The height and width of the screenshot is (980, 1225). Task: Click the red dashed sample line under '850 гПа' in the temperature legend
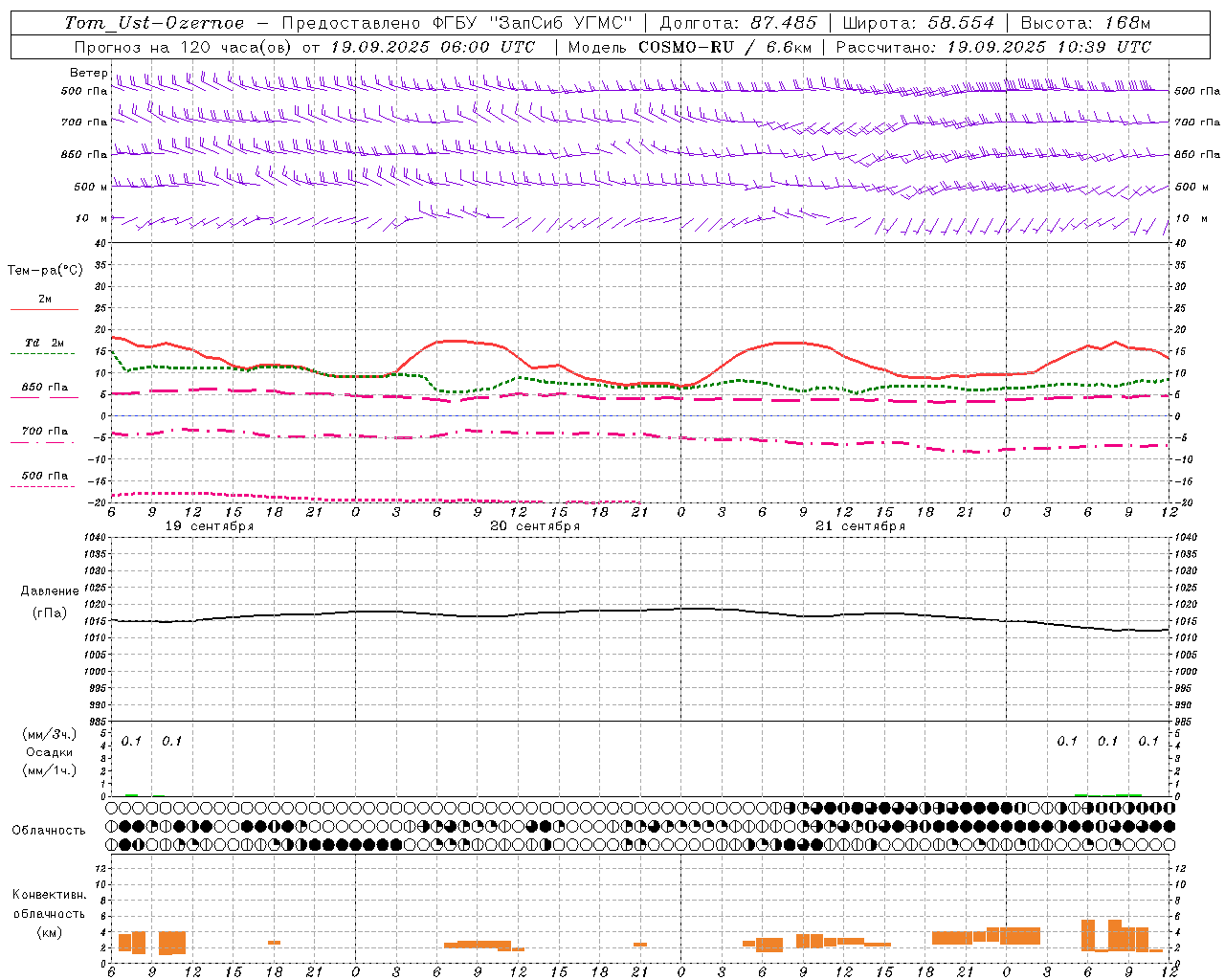[x=42, y=398]
